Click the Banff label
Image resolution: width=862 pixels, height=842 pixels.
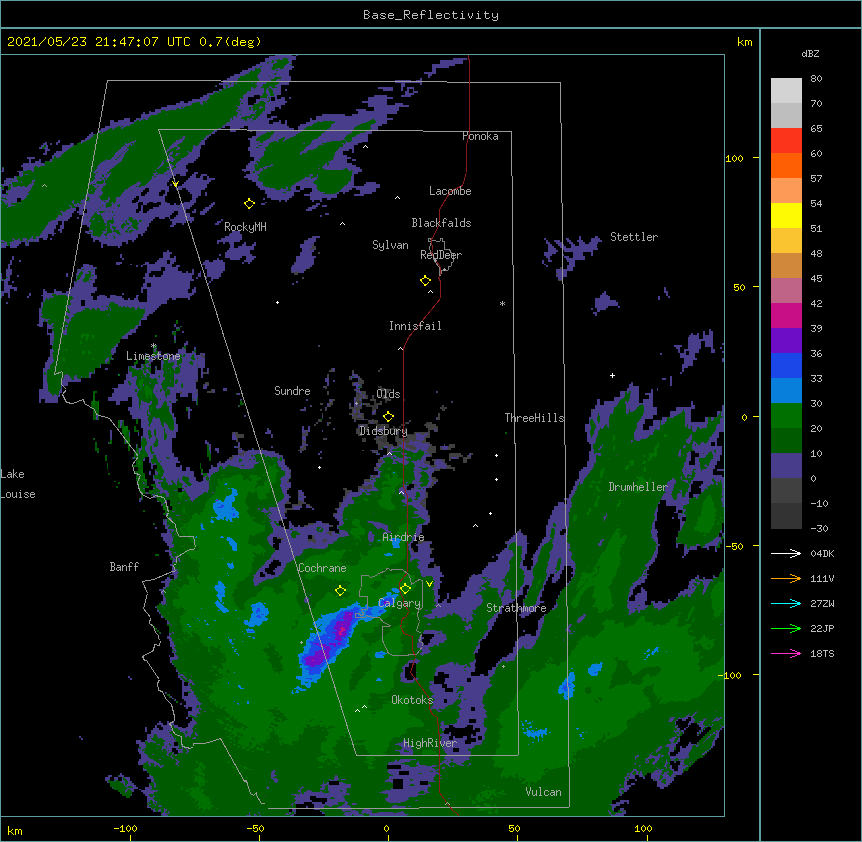pos(124,567)
